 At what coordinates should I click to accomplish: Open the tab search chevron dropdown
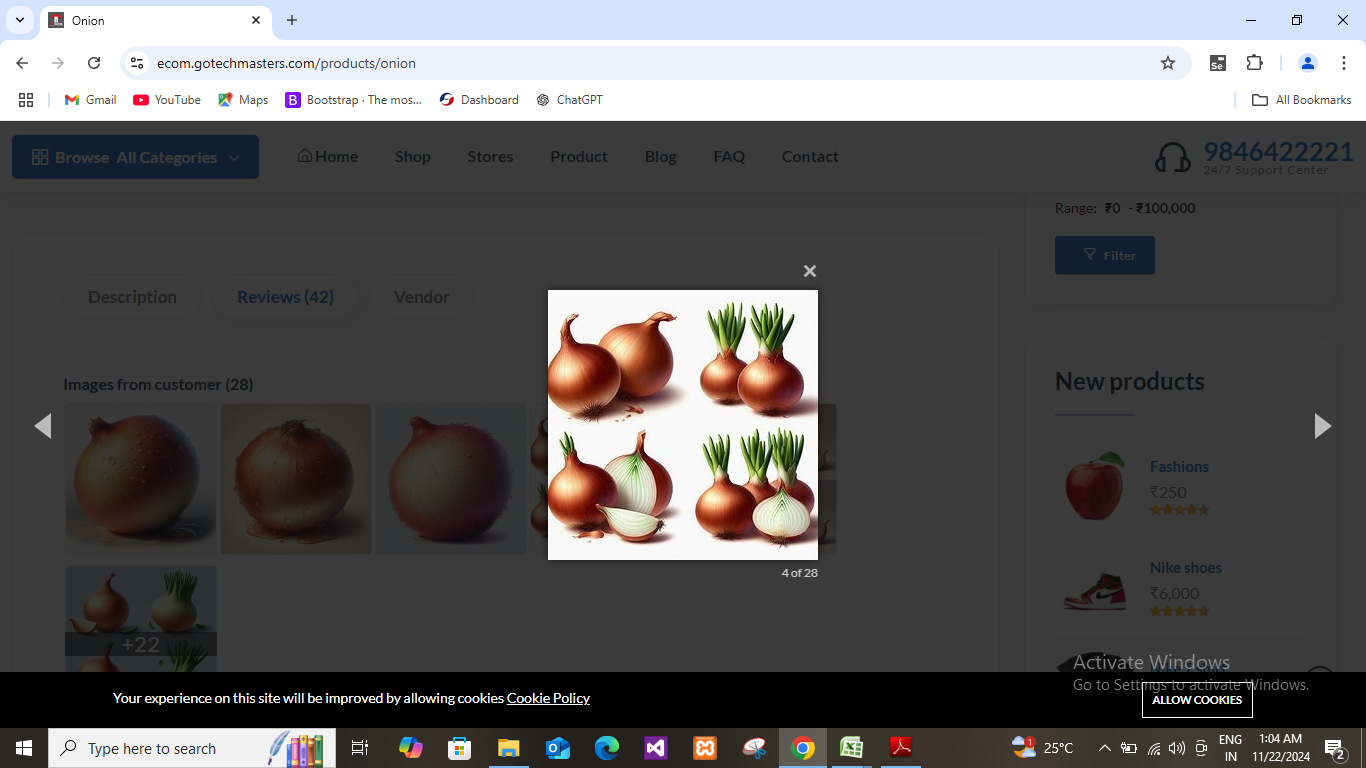[x=20, y=20]
